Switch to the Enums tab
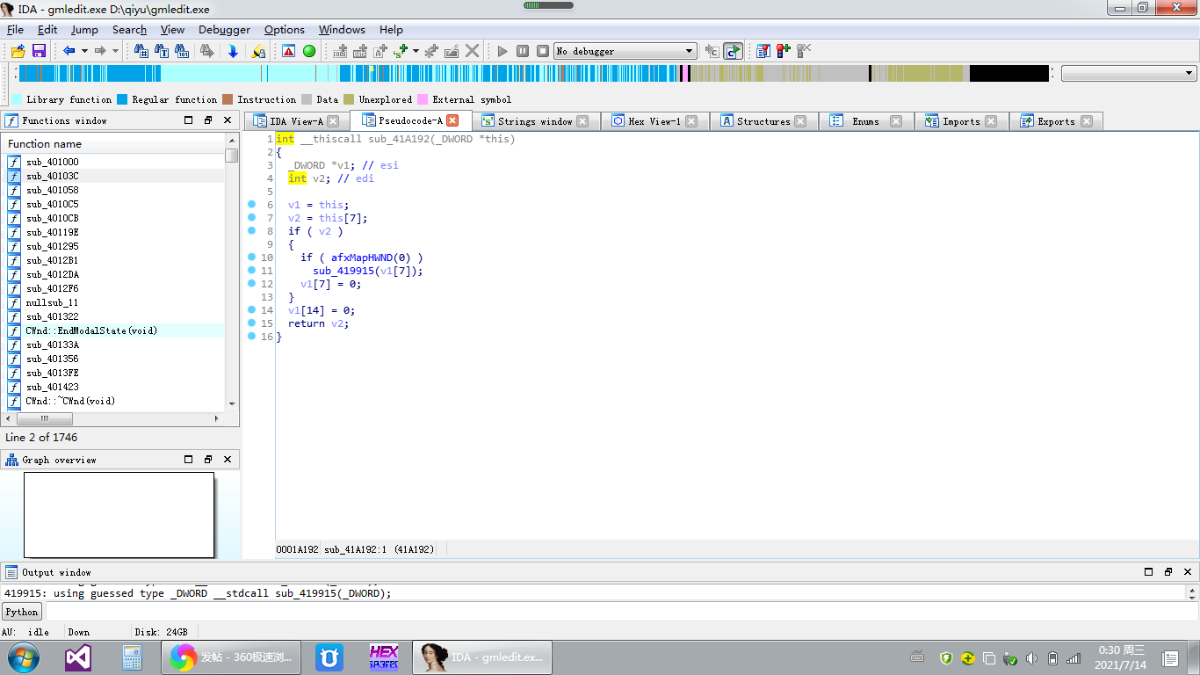 click(x=865, y=121)
